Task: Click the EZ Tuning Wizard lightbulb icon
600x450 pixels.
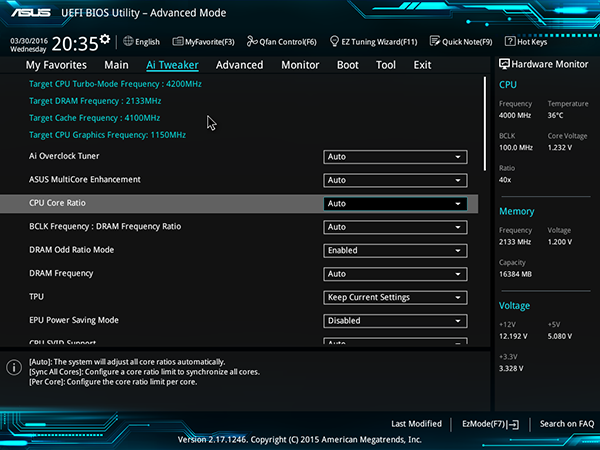Action: [334, 41]
